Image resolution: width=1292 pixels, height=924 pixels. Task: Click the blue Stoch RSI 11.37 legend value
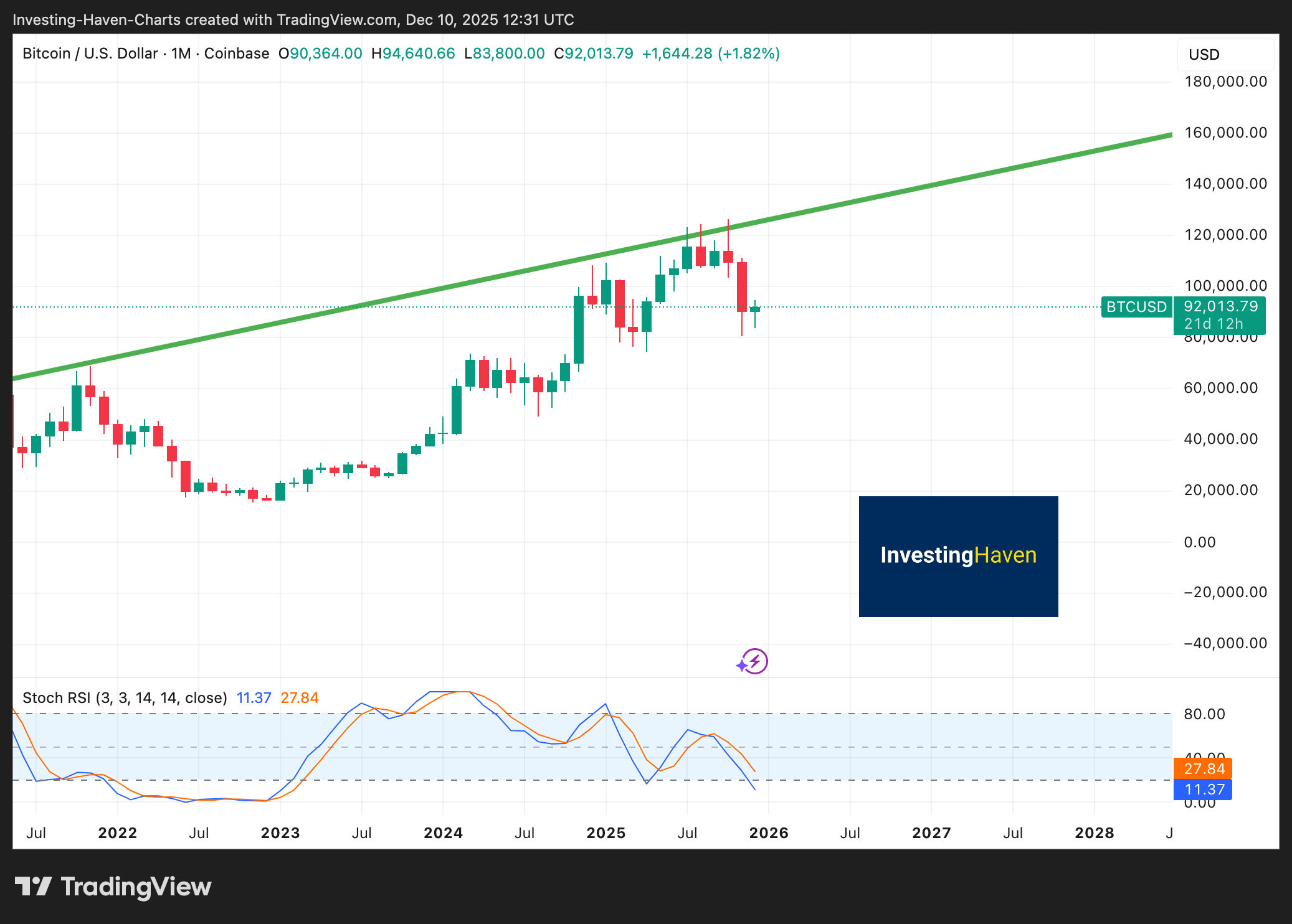pos(254,698)
